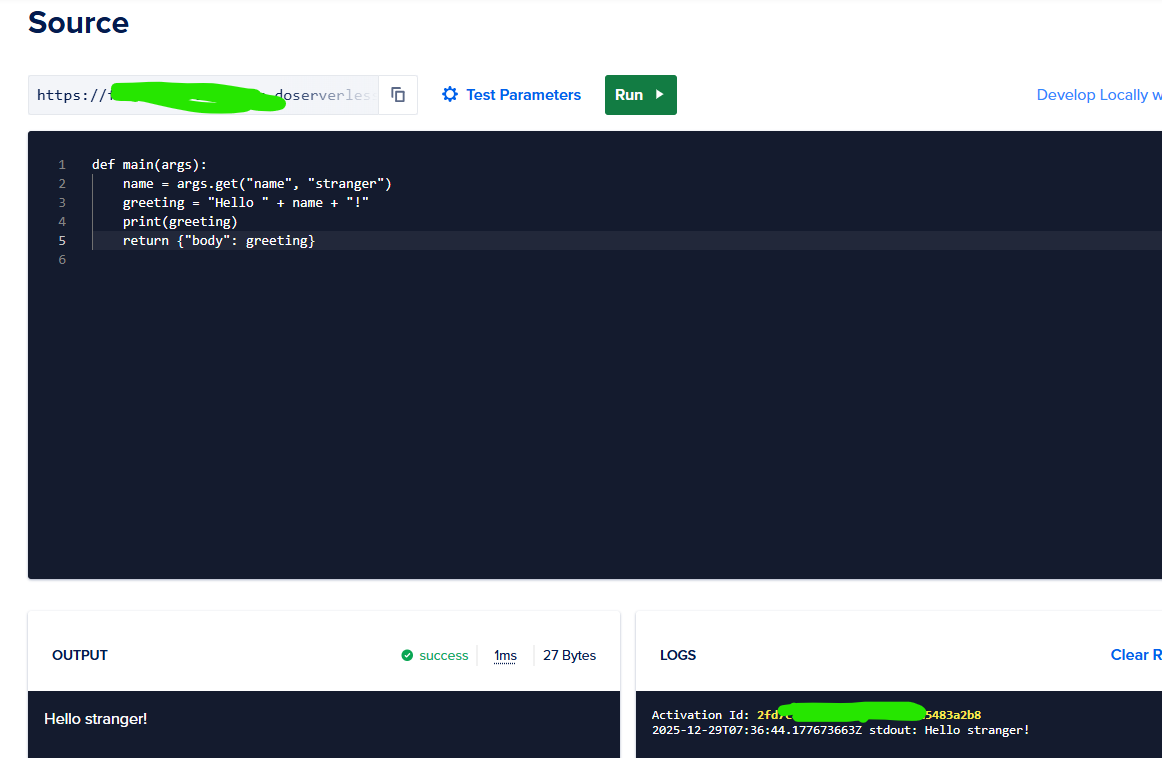The width and height of the screenshot is (1162, 758).
Task: Click the return {"body": greeting} line
Action: [x=219, y=241]
